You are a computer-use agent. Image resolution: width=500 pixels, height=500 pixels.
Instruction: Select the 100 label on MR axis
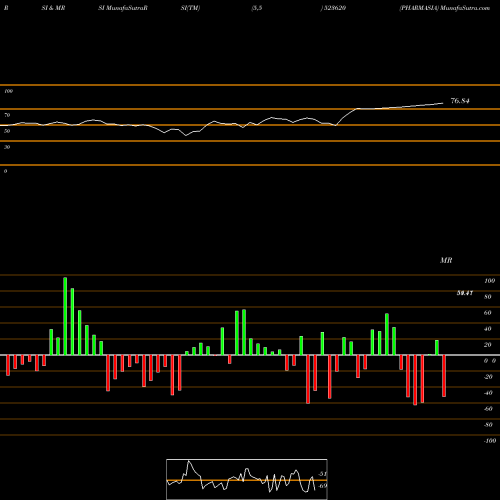(x=490, y=281)
